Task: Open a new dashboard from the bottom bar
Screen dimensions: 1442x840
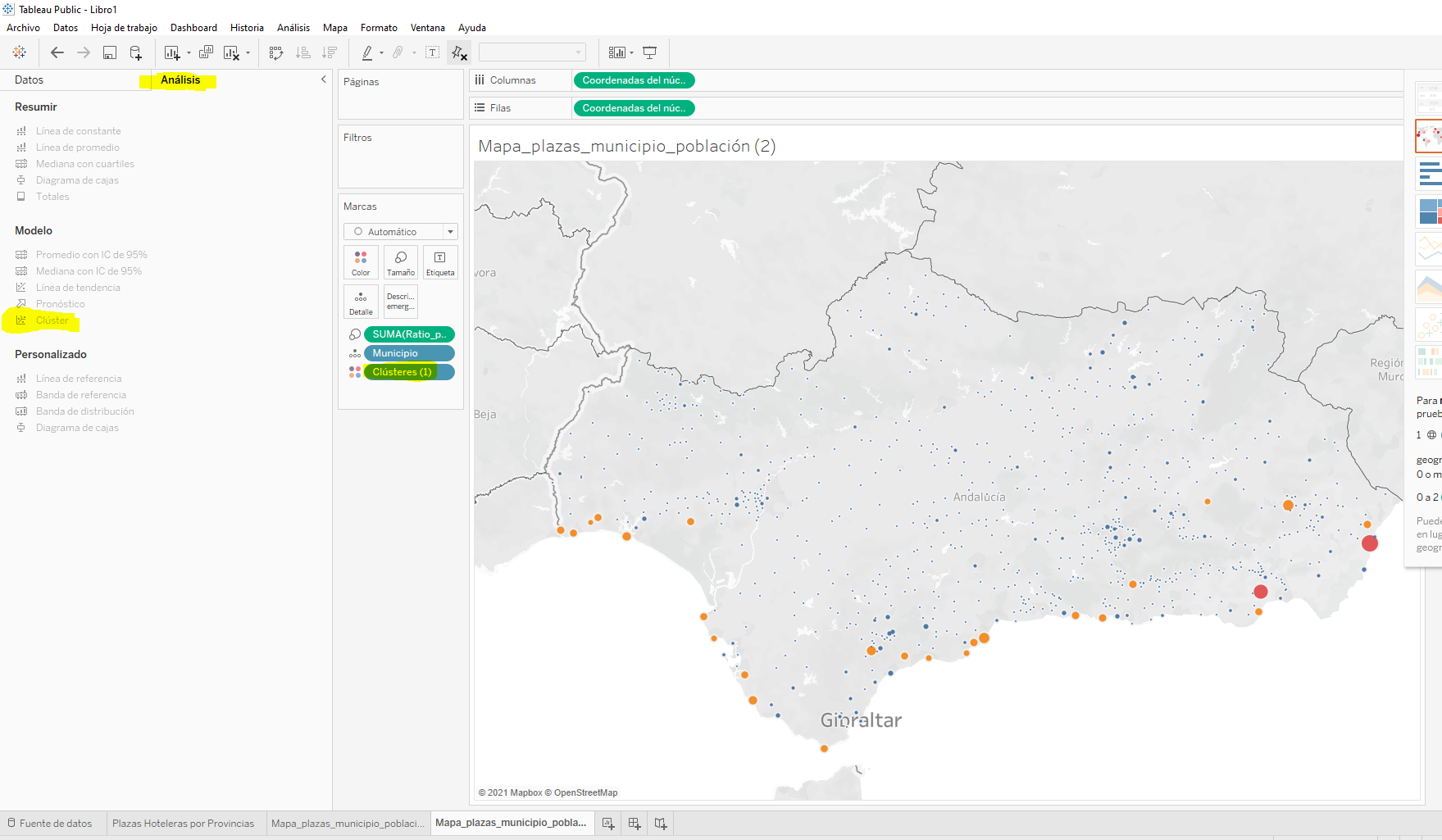Action: tap(634, 823)
